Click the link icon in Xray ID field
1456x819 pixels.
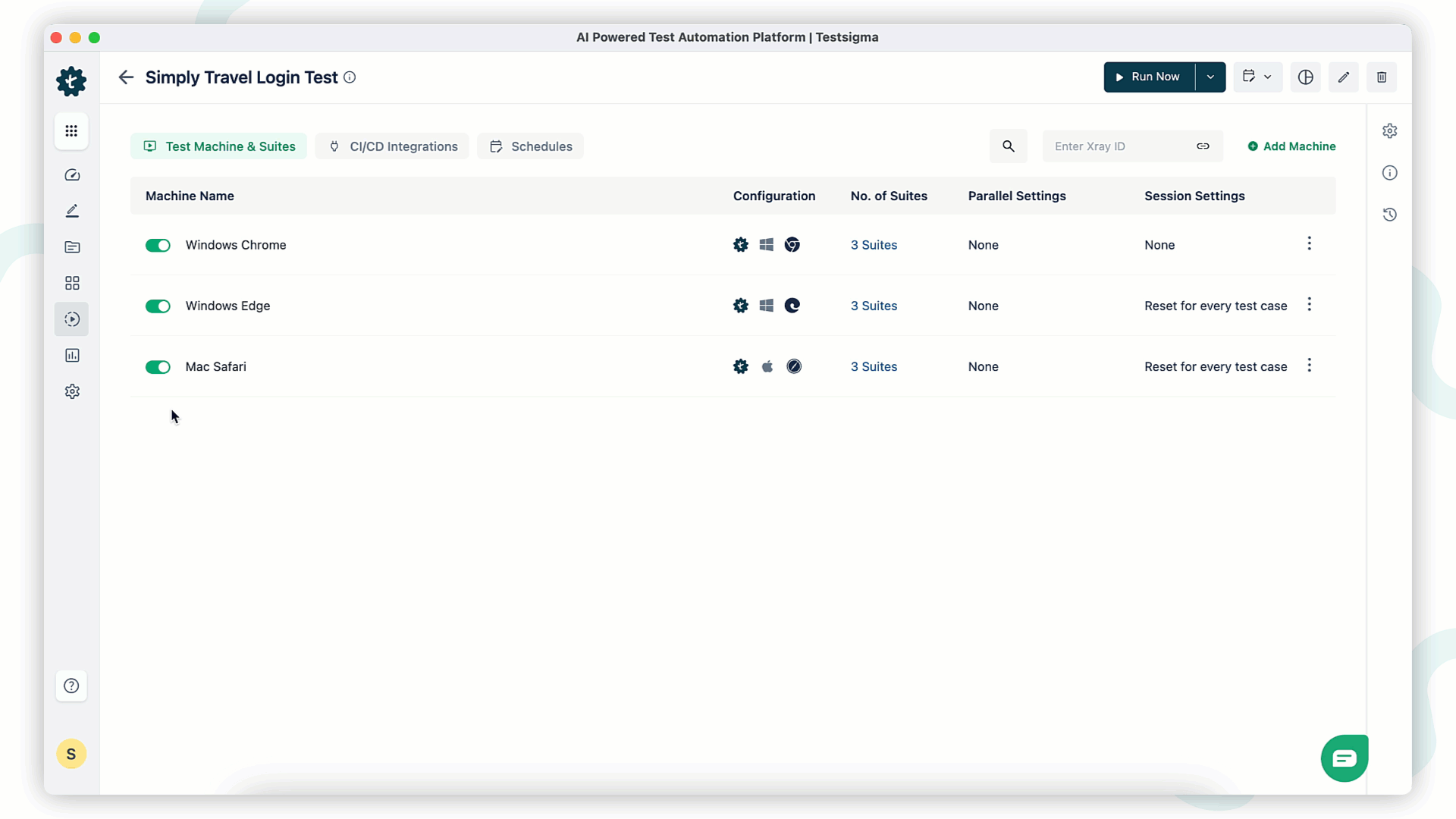(1203, 146)
